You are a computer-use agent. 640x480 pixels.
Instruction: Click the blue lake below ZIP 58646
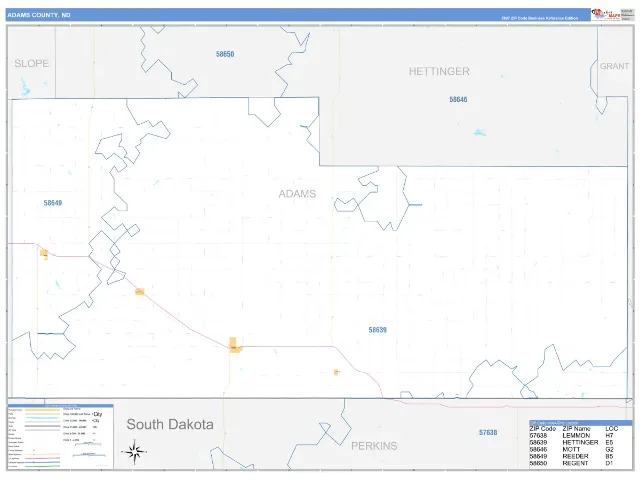pyautogui.click(x=480, y=133)
